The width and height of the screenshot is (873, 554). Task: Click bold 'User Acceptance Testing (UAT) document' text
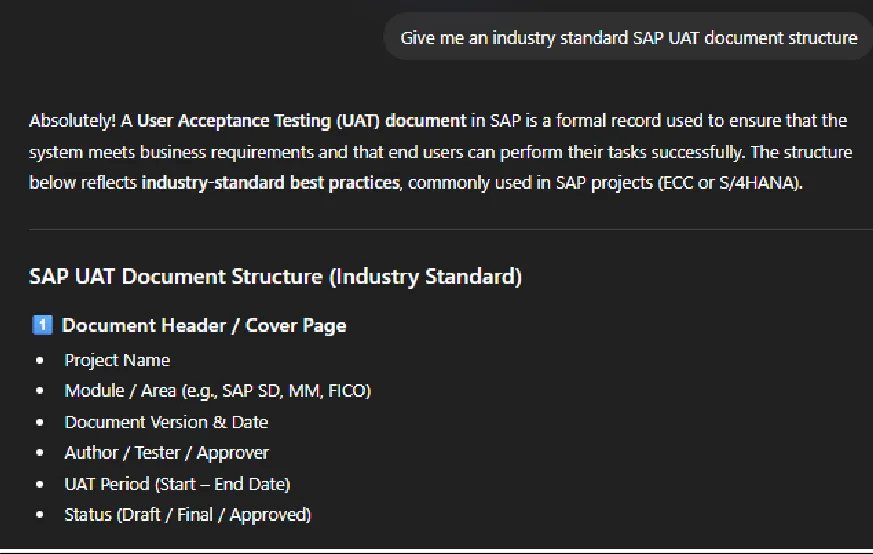pyautogui.click(x=302, y=121)
